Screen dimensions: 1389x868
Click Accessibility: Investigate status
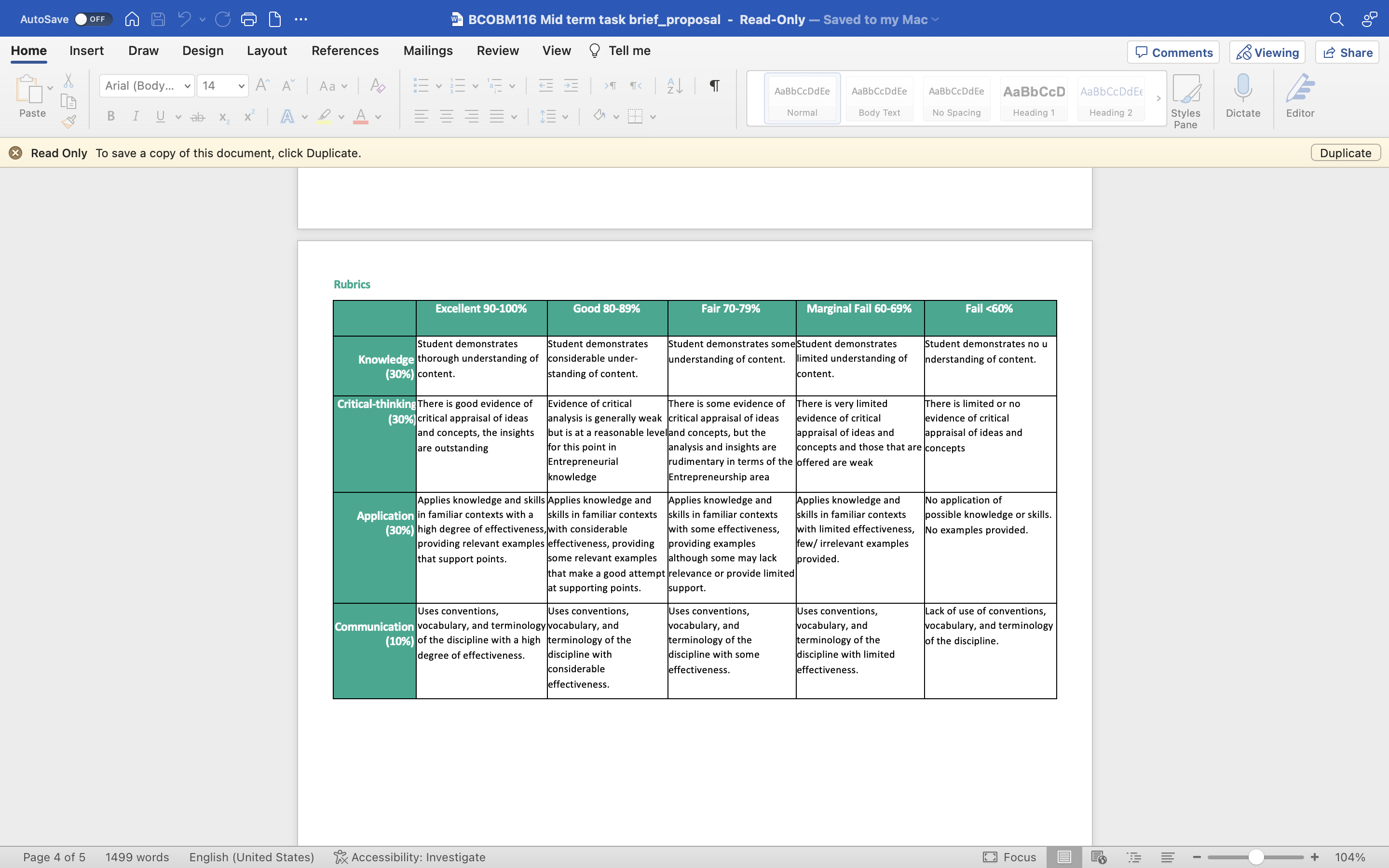pos(410,857)
